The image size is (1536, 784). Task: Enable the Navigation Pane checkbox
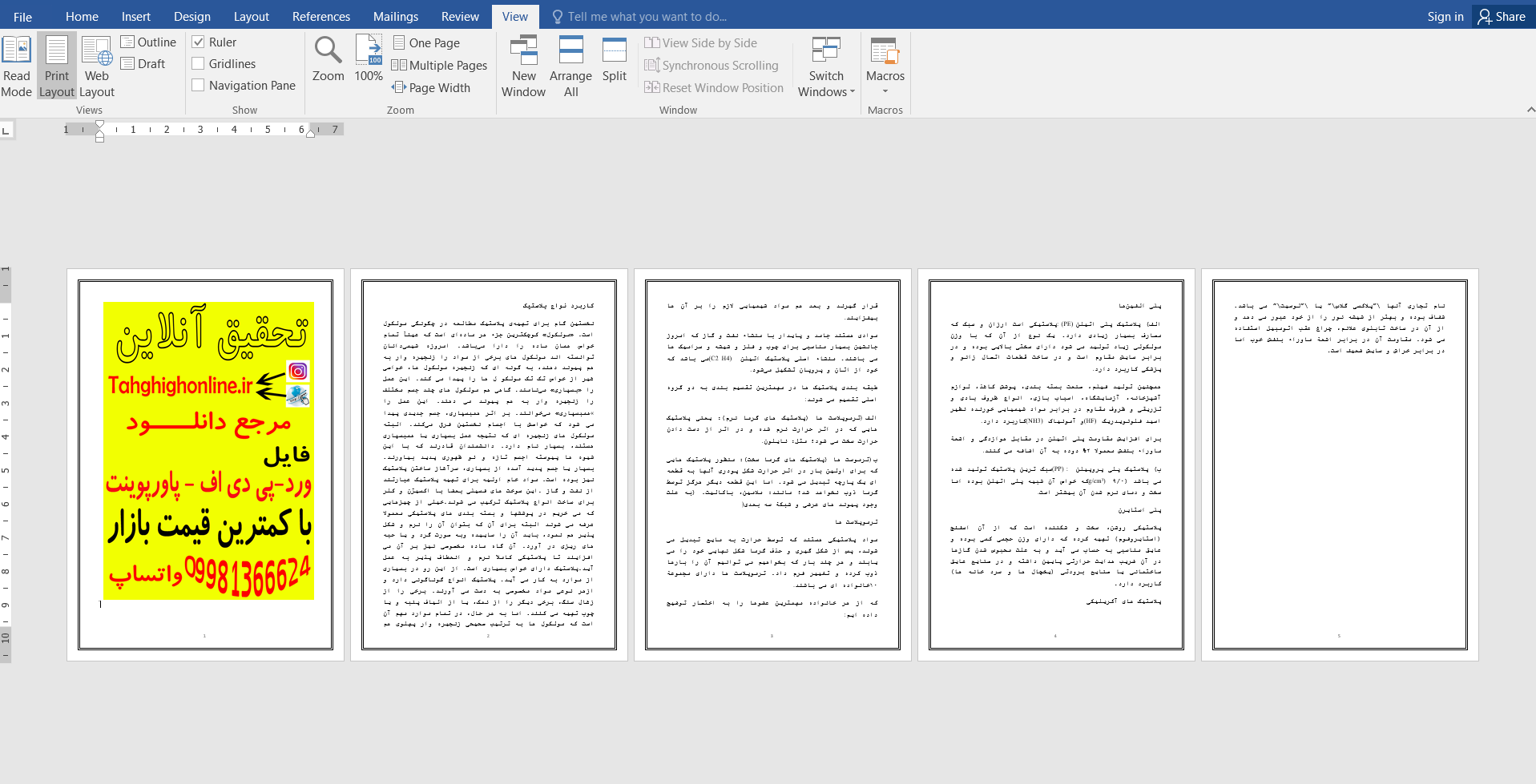(x=199, y=86)
